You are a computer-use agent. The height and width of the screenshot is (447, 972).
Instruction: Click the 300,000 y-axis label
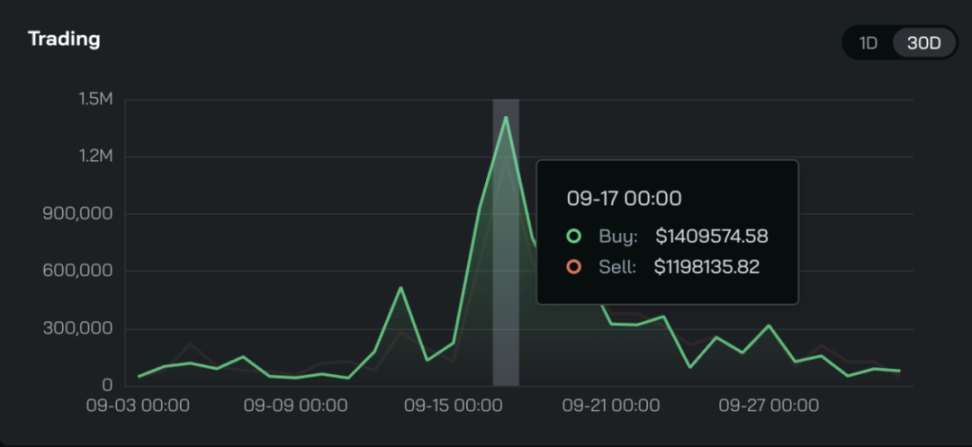(x=78, y=329)
